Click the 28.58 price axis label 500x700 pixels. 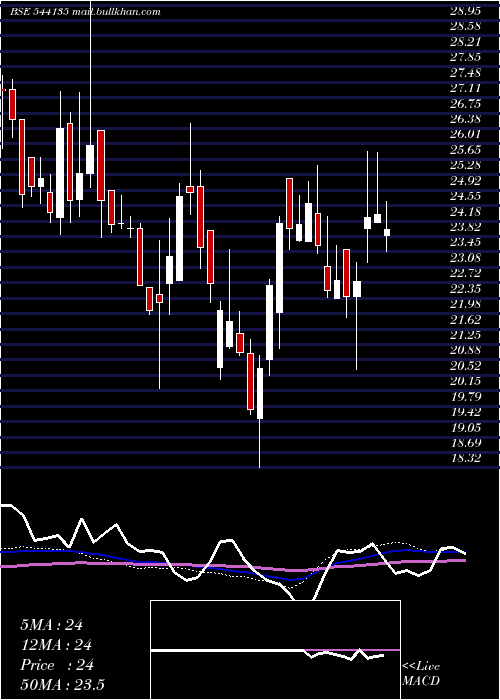(465, 26)
